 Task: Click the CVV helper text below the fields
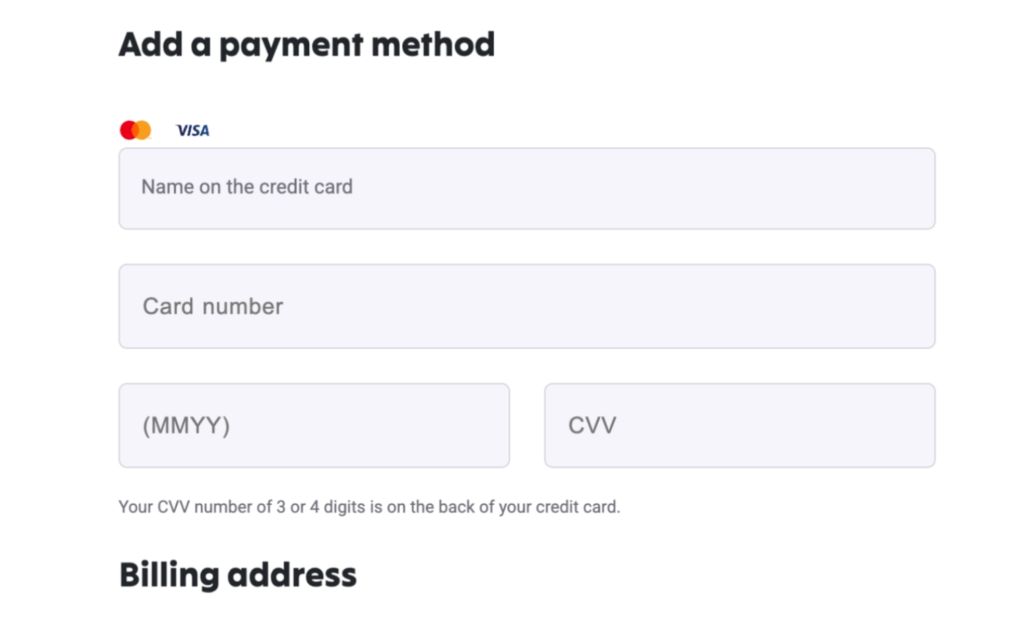tap(369, 506)
